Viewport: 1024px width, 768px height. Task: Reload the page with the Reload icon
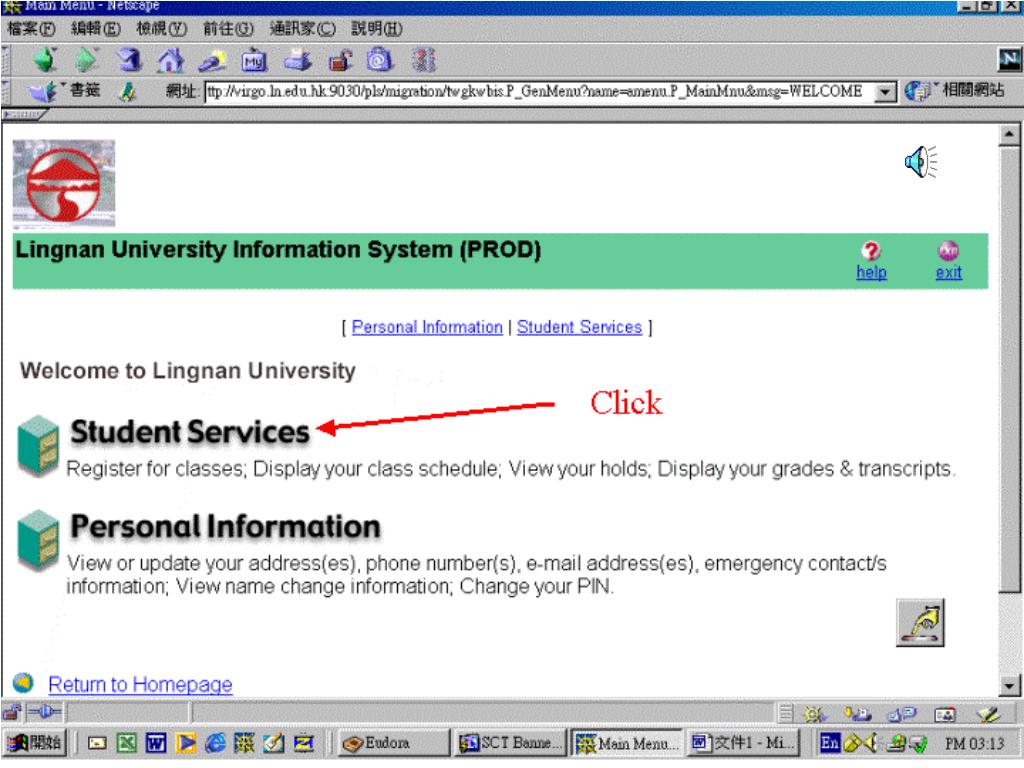(x=129, y=60)
